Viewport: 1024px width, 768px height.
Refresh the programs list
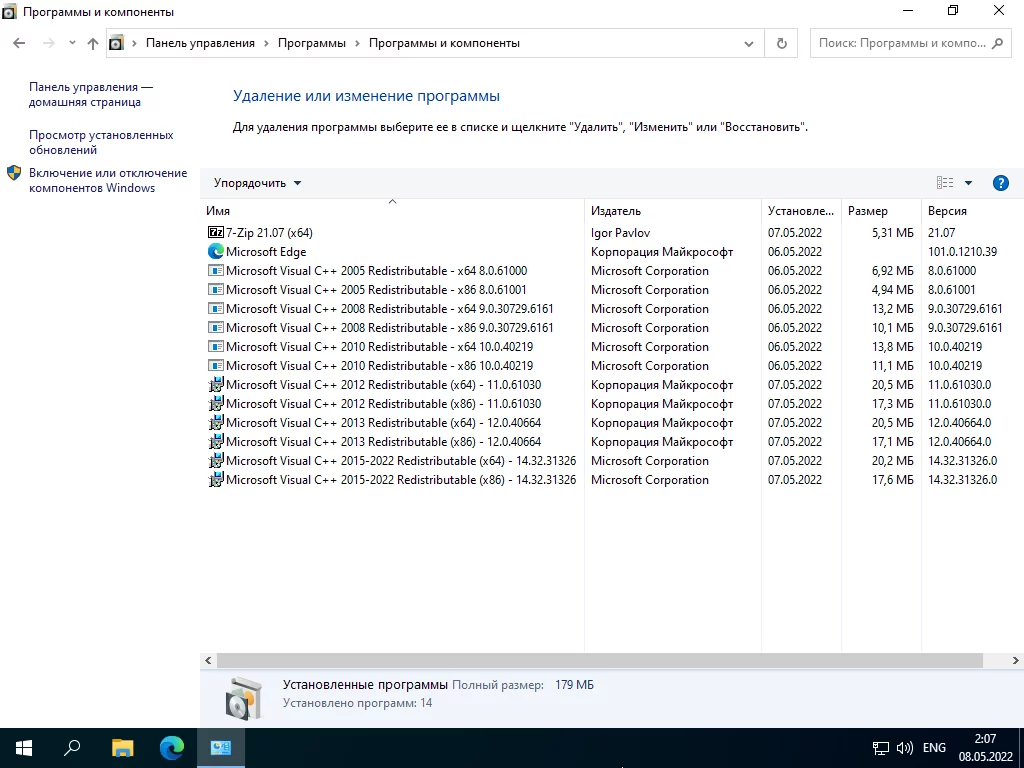781,43
